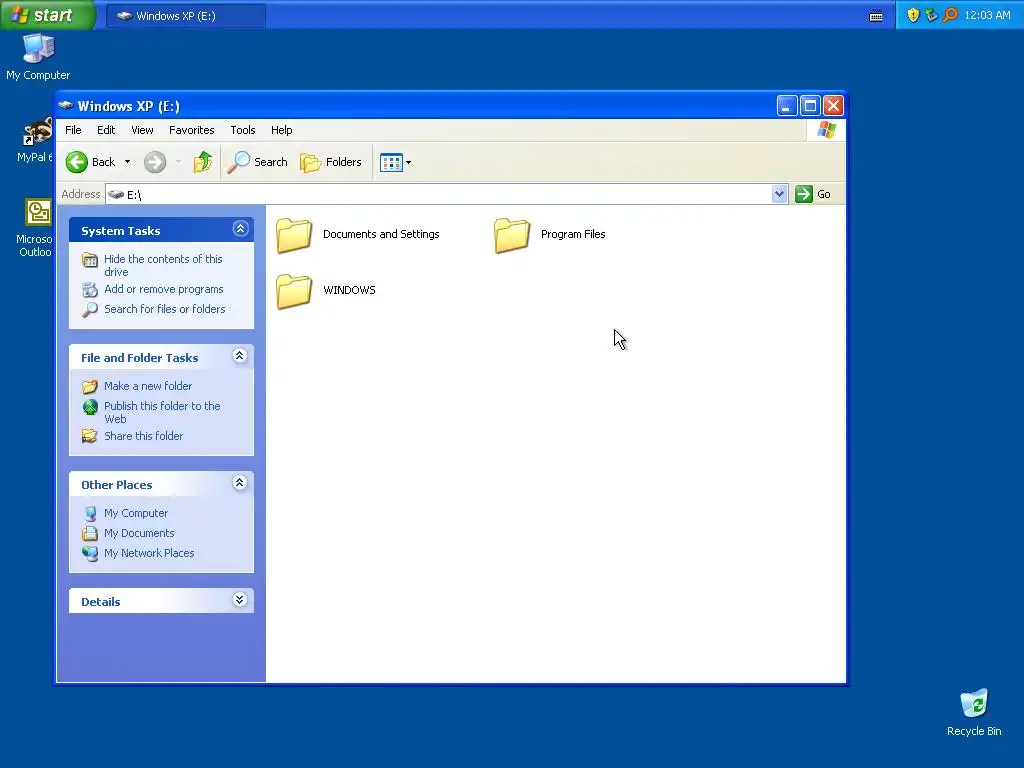Click Publish this folder to the Web
Image resolution: width=1024 pixels, height=768 pixels.
point(162,412)
